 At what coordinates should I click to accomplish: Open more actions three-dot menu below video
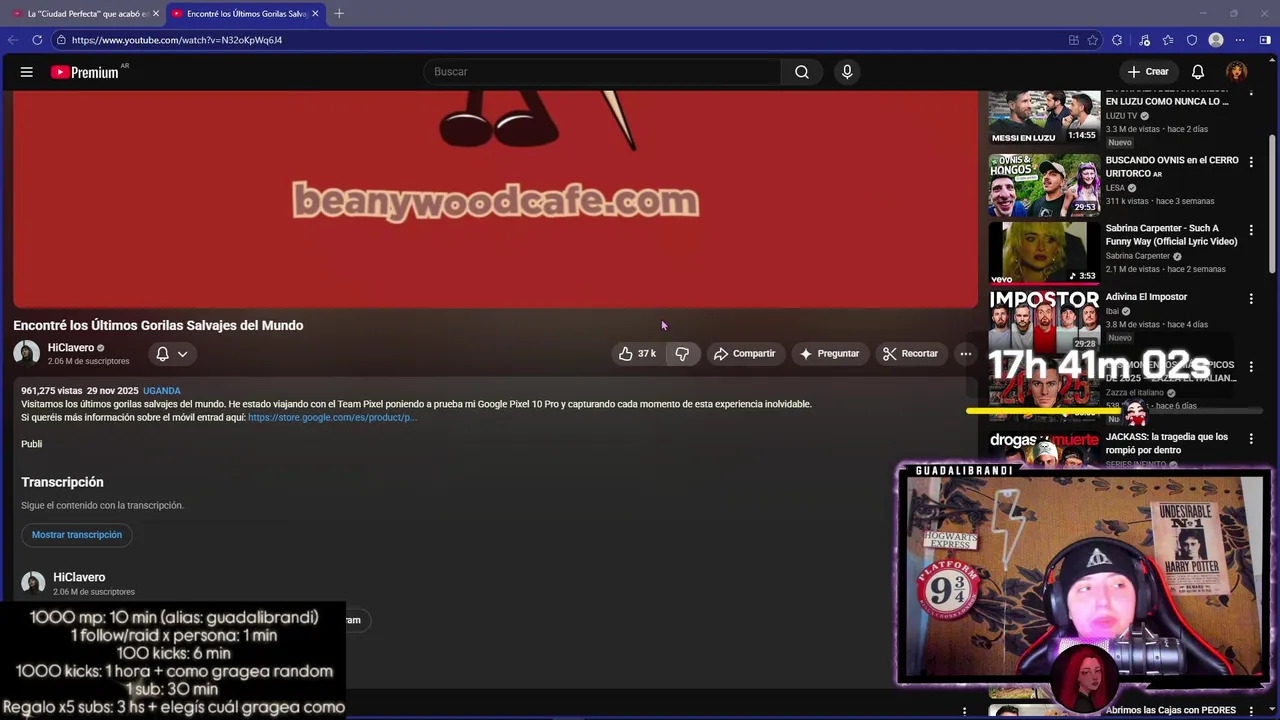point(965,353)
